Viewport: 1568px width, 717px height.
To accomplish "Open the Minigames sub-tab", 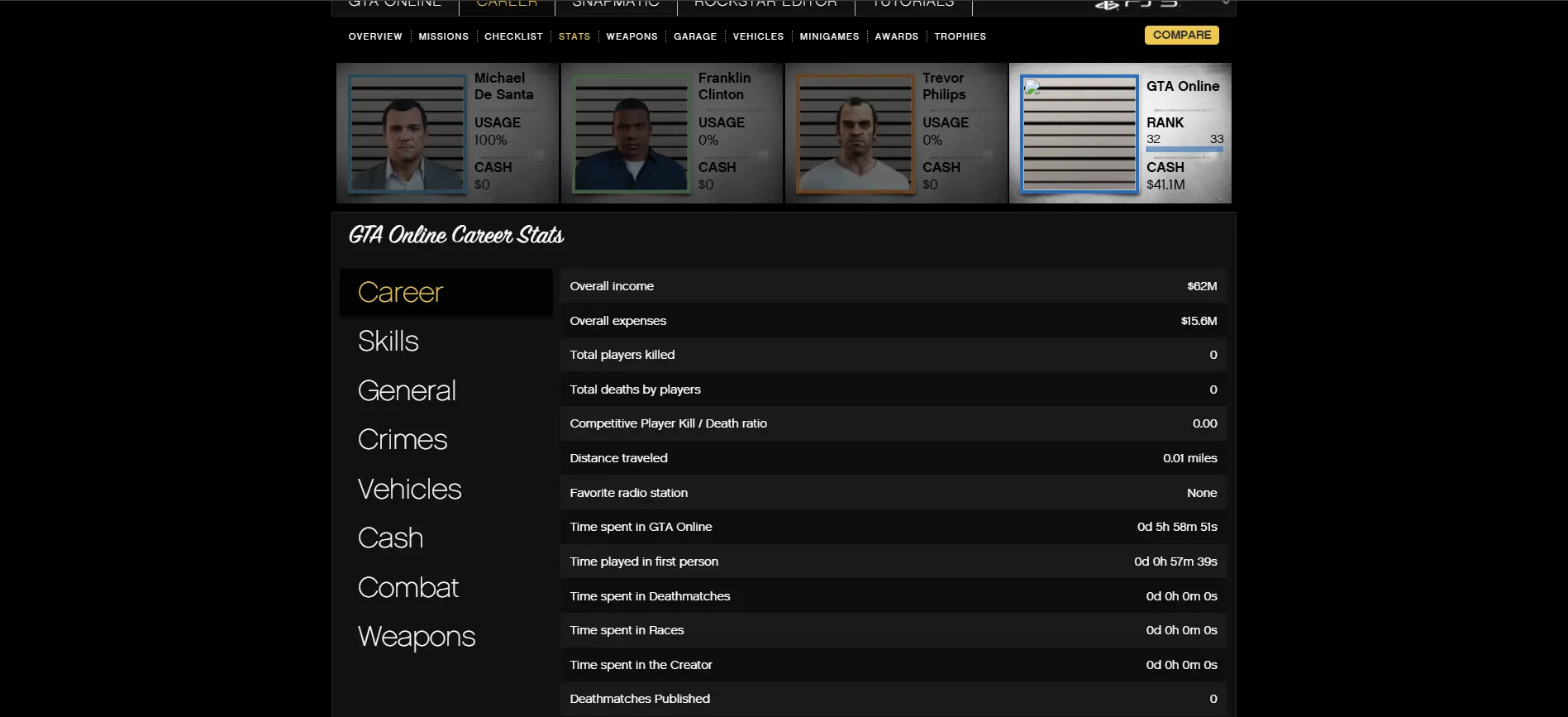I will click(x=829, y=36).
